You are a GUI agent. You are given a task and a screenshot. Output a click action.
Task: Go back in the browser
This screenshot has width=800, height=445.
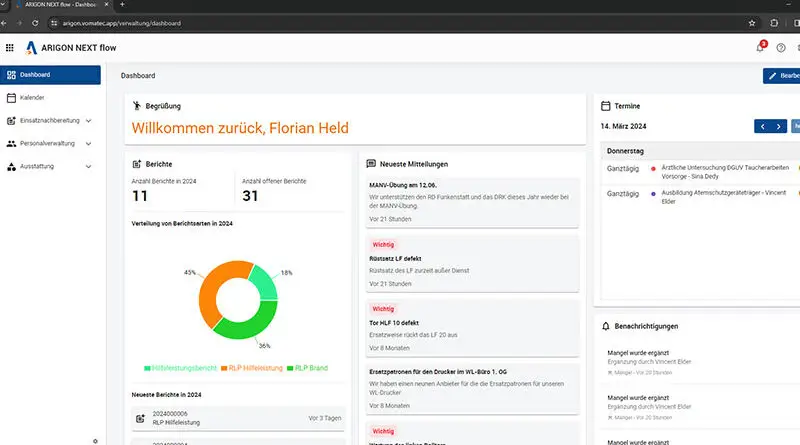(3, 23)
